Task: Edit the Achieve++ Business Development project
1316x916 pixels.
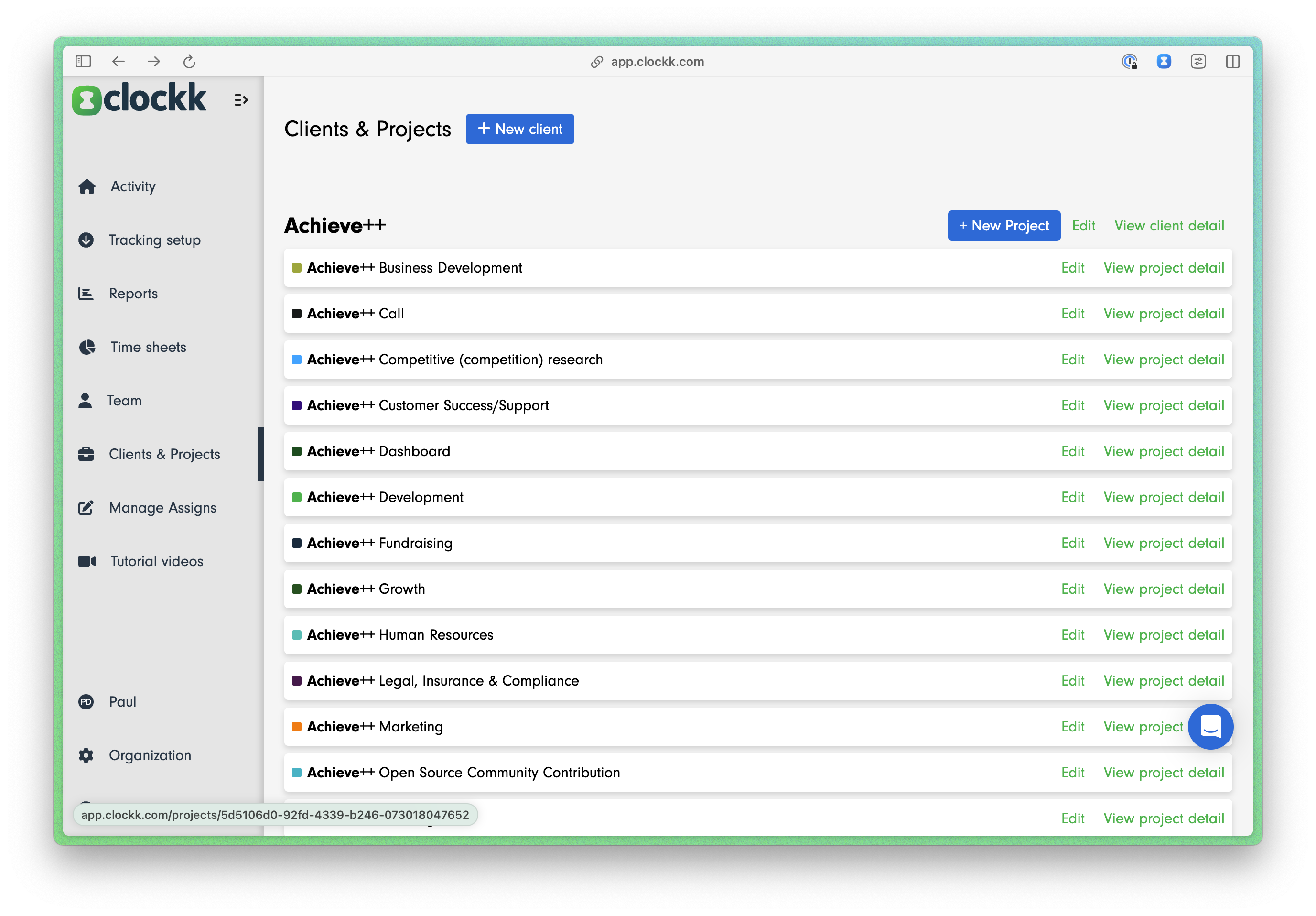Action: [1073, 268]
